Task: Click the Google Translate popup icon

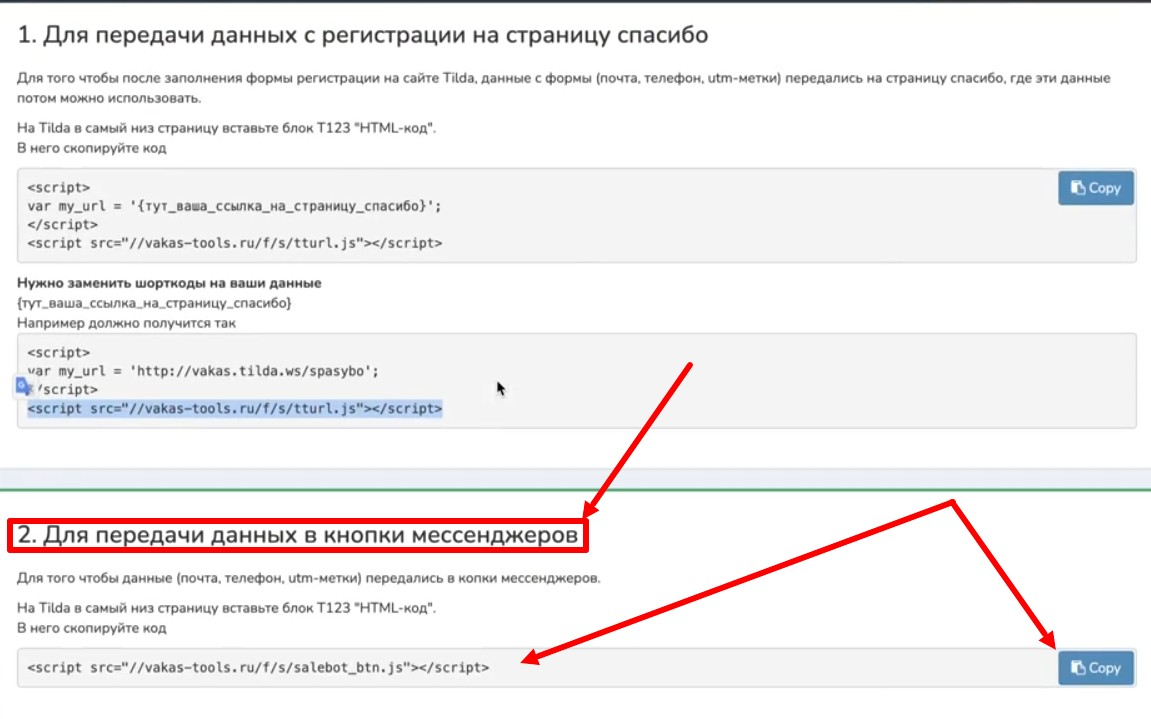Action: coord(23,386)
